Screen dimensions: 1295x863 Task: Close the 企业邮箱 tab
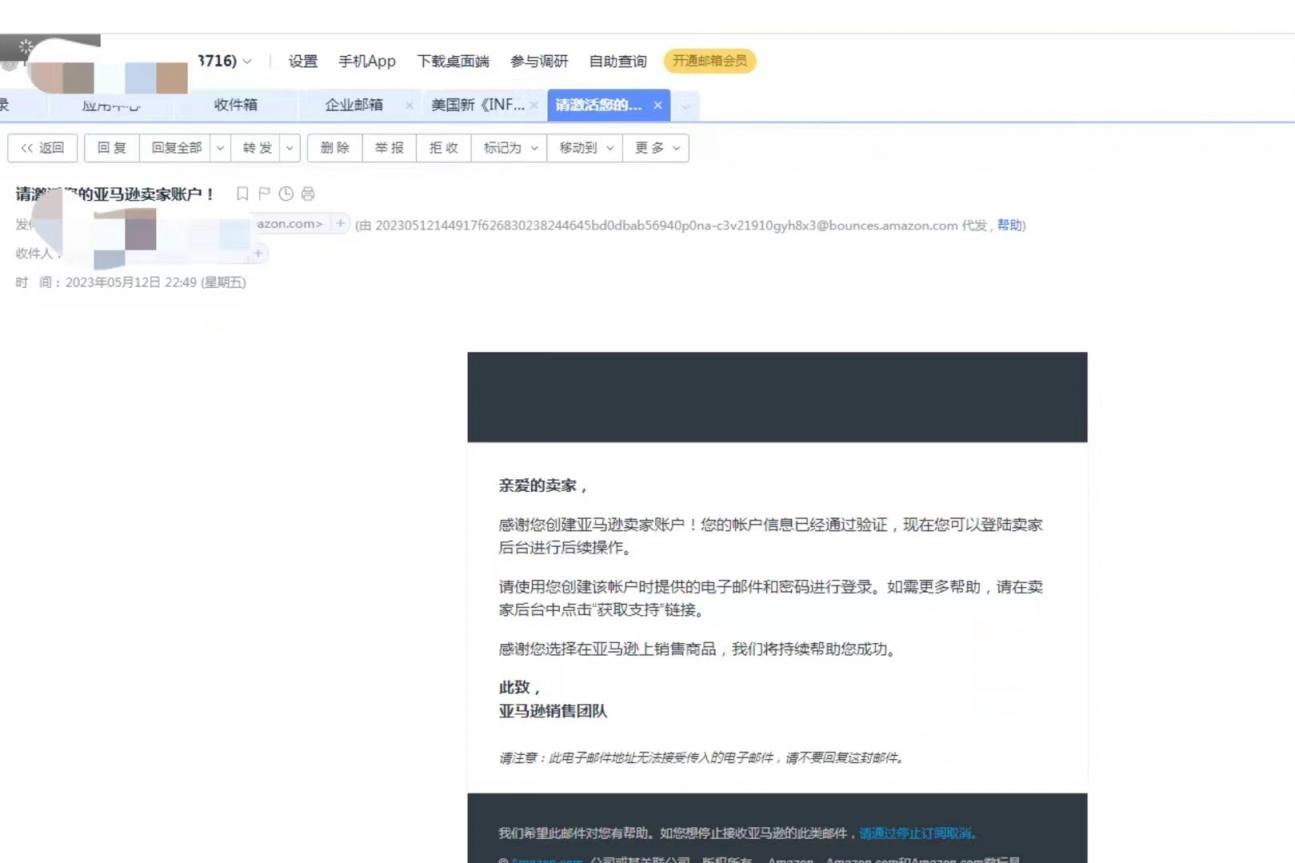[x=410, y=105]
